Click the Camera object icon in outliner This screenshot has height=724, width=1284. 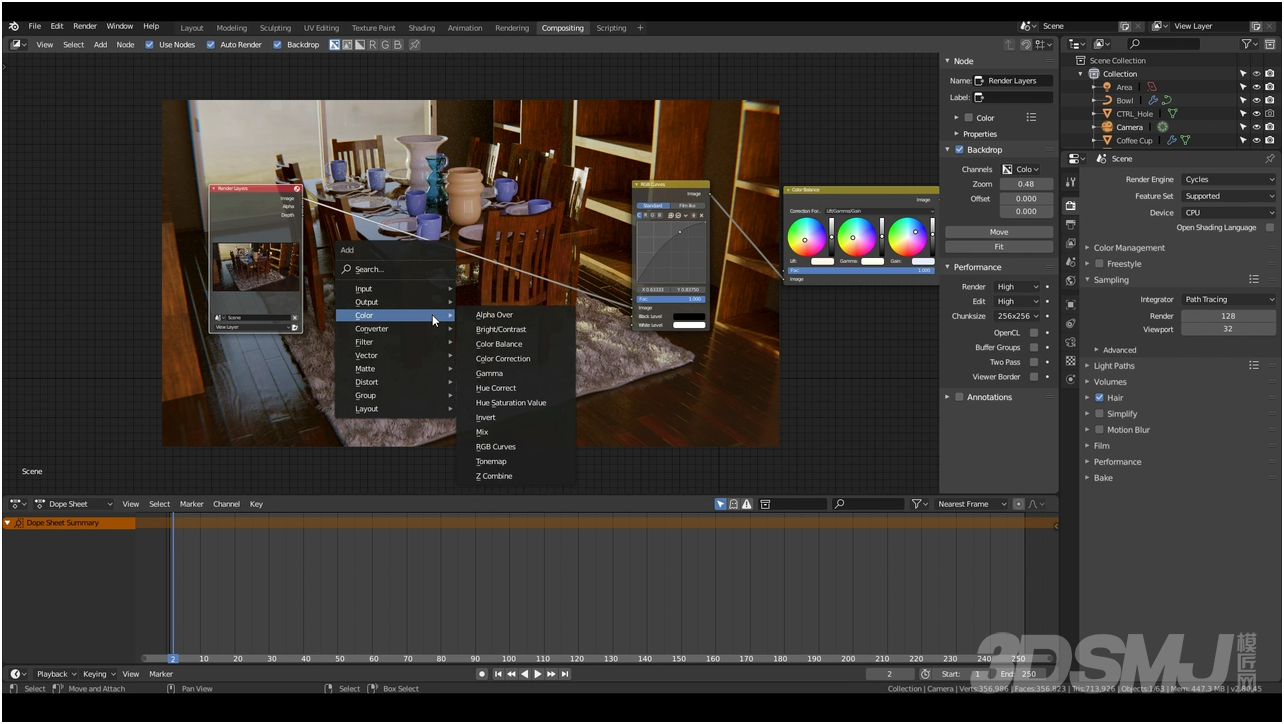pos(1107,127)
